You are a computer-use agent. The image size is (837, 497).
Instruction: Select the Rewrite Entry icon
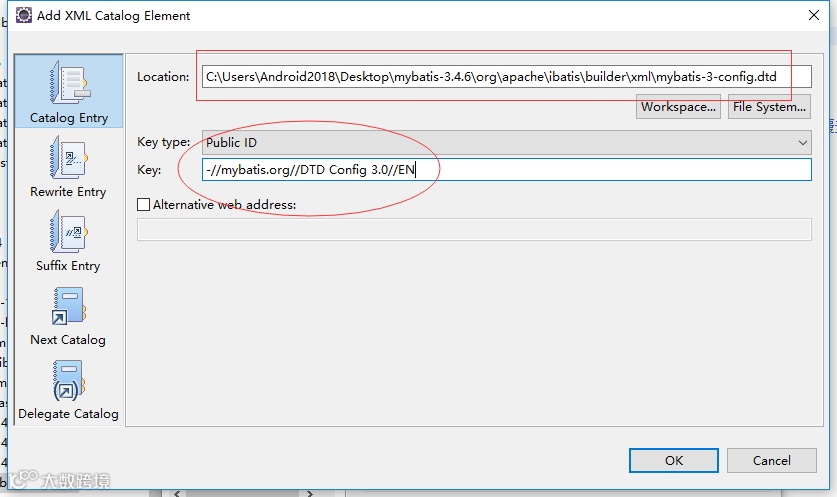tap(69, 157)
